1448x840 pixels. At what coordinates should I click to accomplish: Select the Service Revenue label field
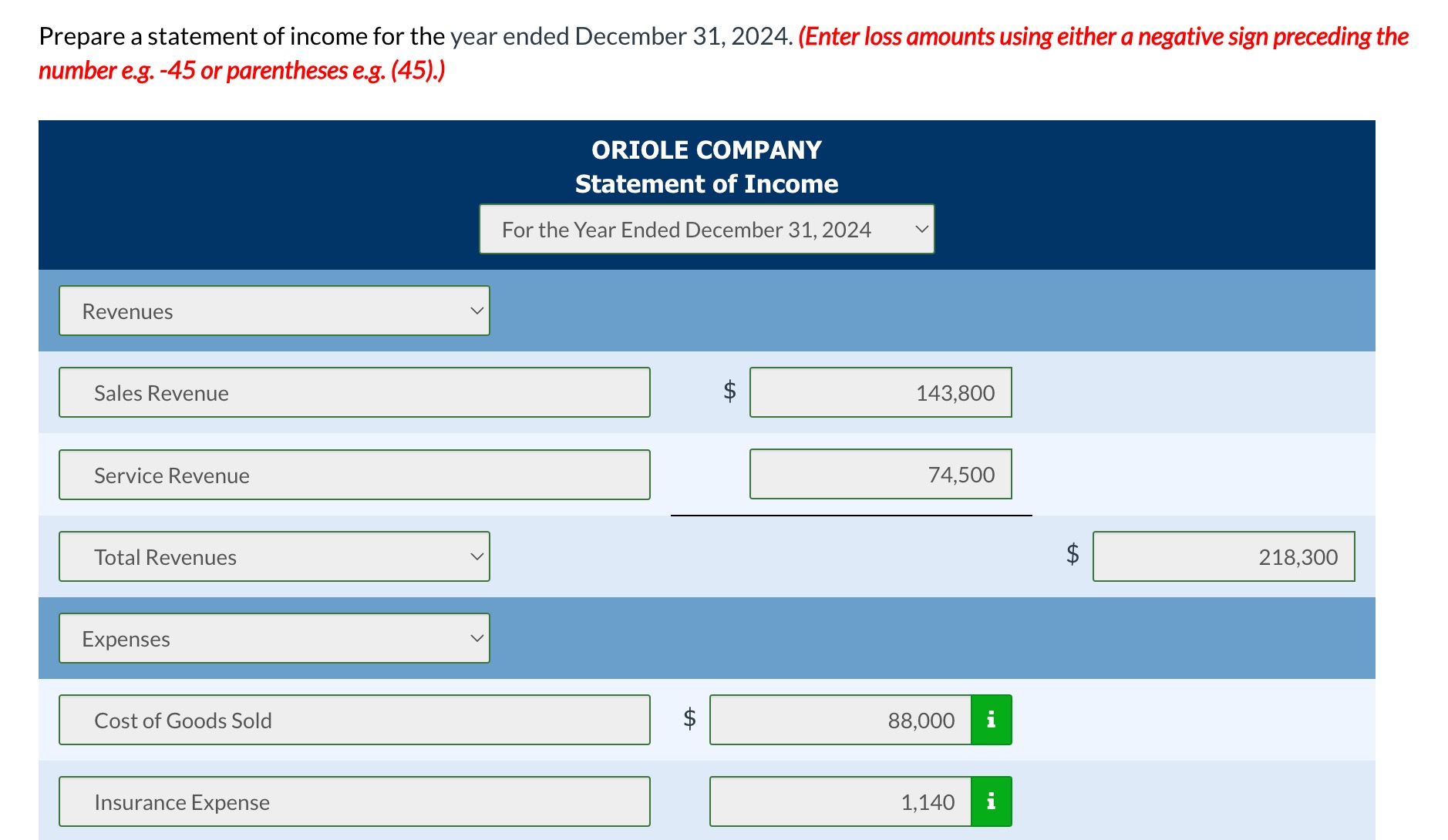point(354,474)
